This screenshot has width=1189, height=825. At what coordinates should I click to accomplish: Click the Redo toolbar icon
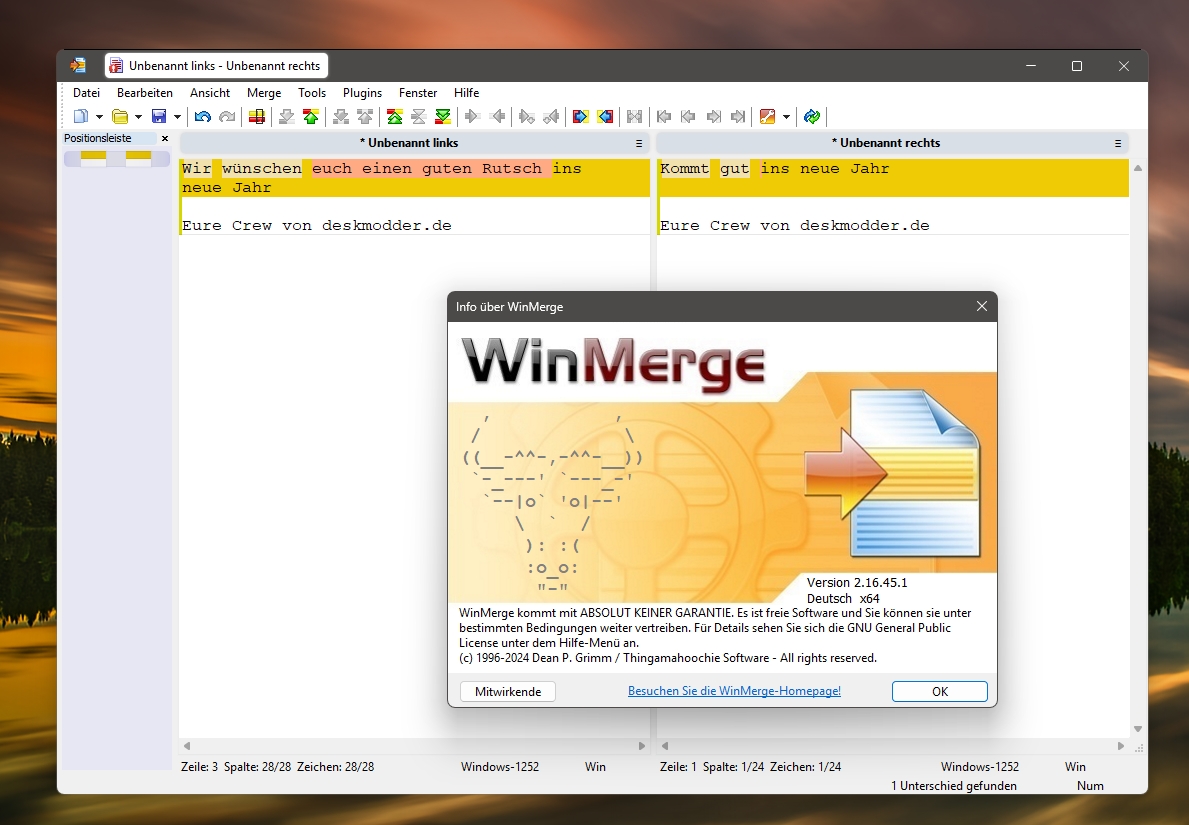click(227, 116)
